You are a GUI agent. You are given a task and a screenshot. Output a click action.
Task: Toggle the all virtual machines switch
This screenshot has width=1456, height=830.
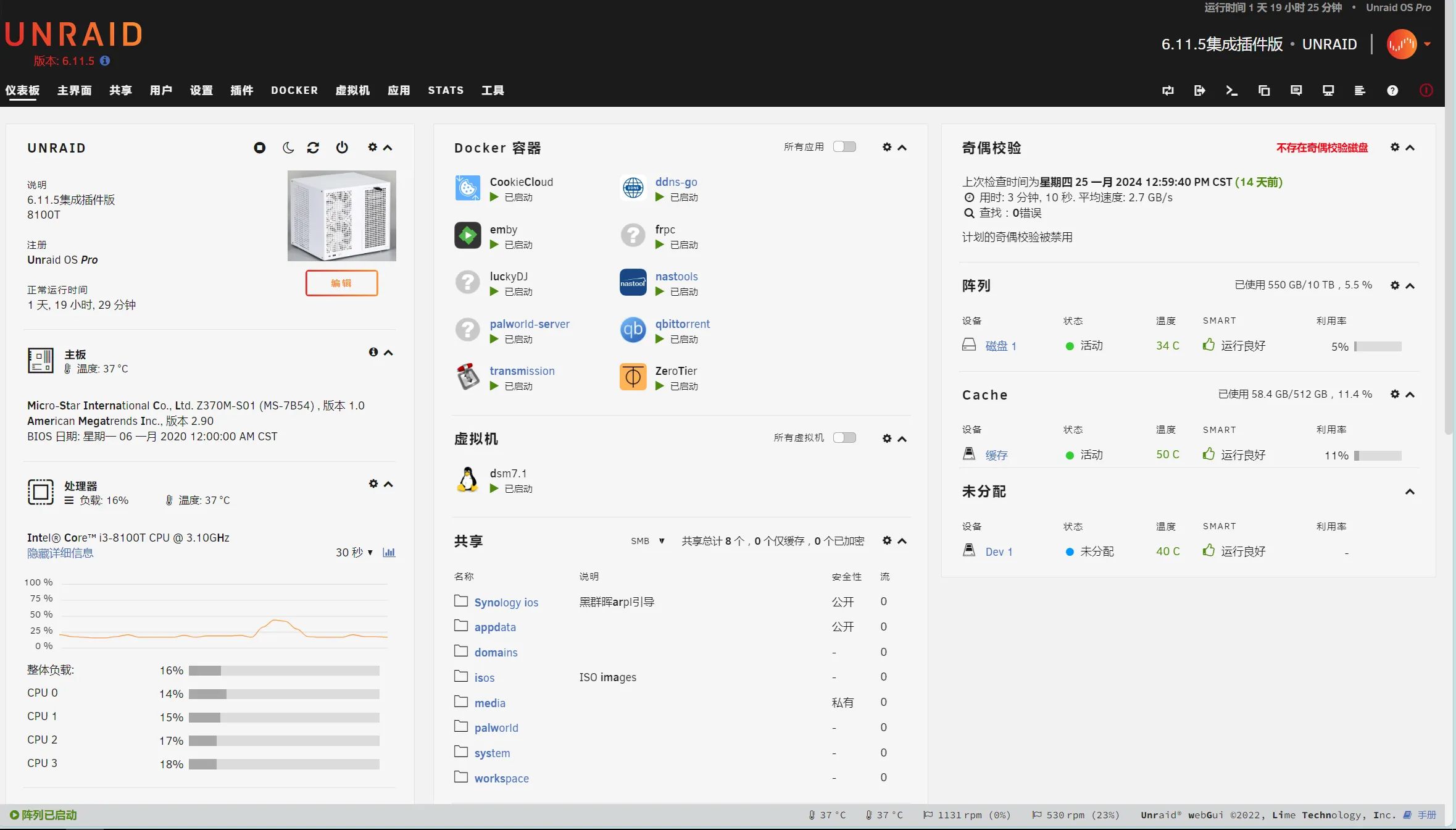[844, 437]
